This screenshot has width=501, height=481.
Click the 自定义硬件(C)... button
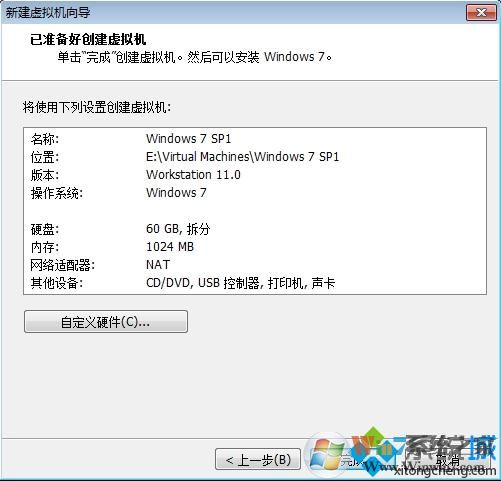tap(106, 322)
